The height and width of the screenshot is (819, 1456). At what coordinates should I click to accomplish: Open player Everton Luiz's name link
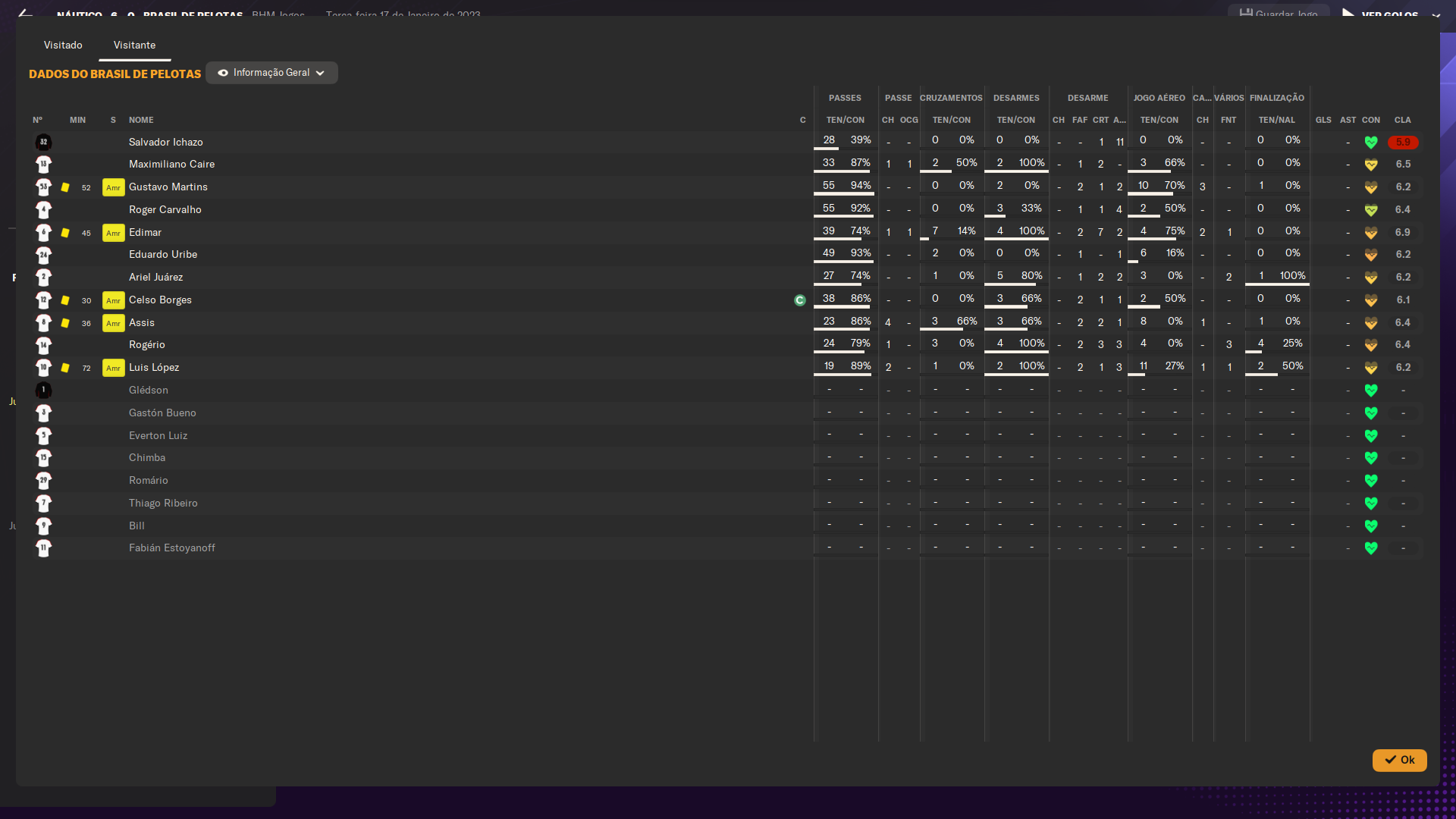tap(158, 435)
